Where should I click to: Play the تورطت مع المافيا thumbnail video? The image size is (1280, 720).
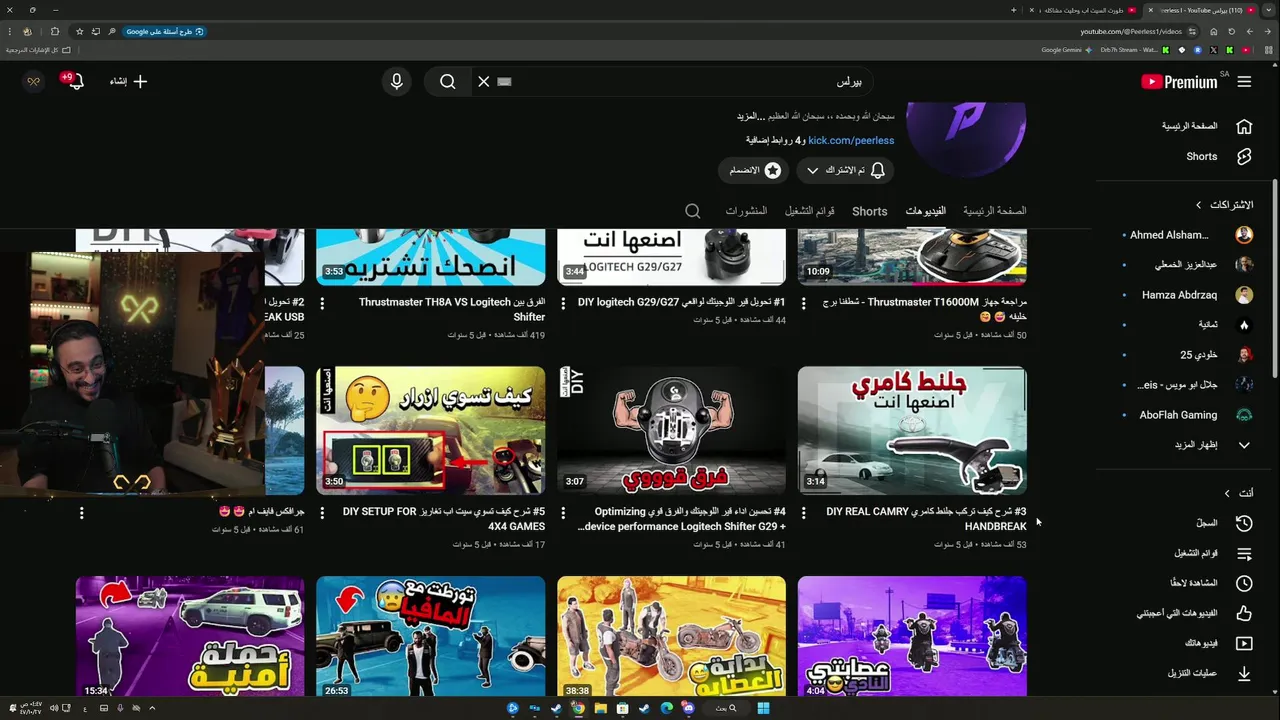tap(431, 636)
